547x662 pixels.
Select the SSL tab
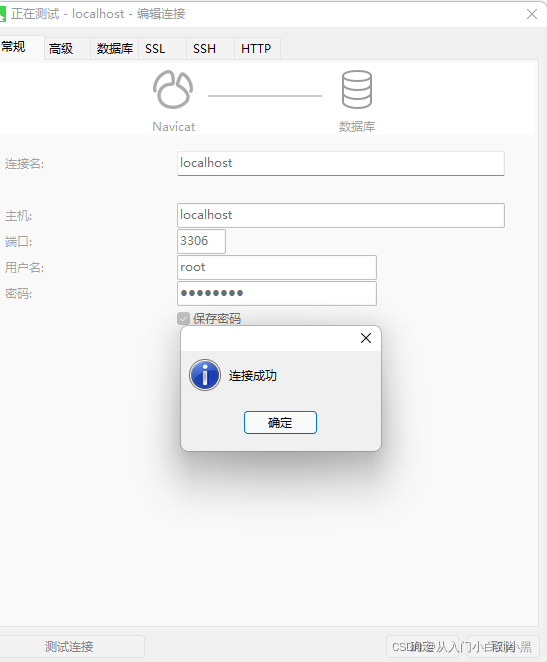point(155,49)
